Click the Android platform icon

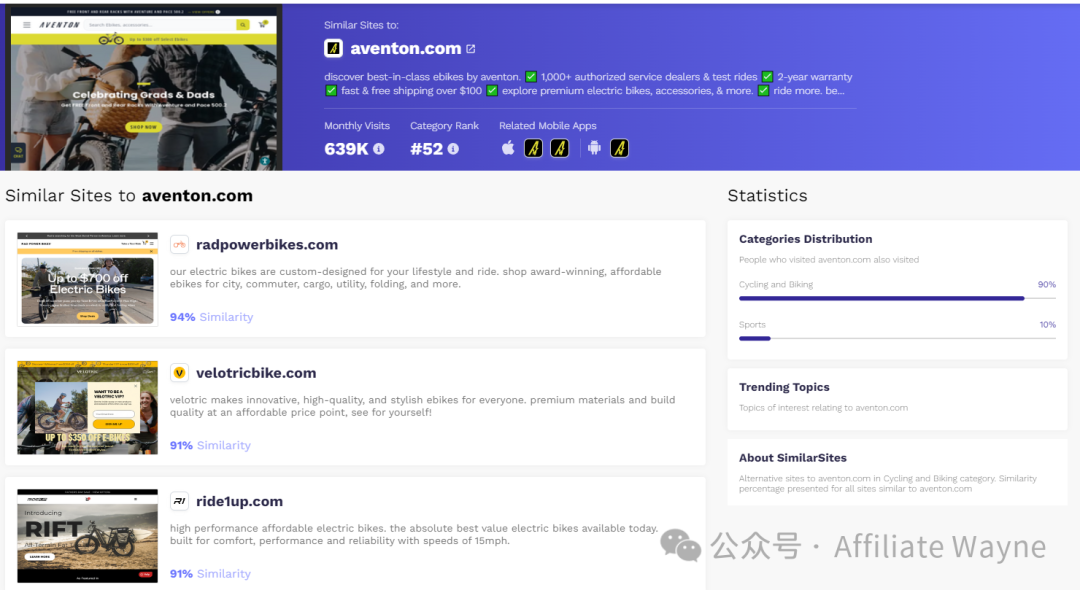594,148
